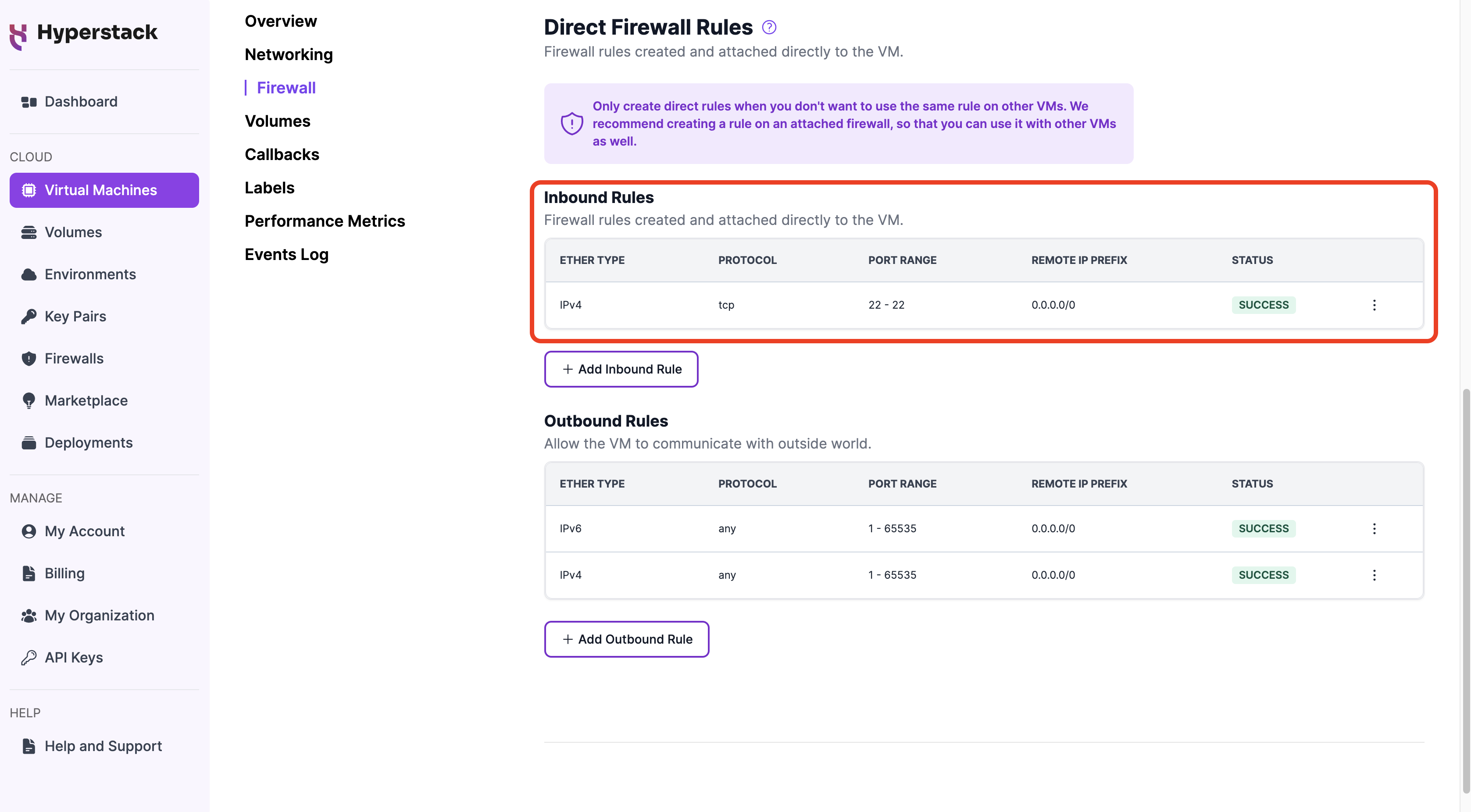This screenshot has width=1471, height=812.
Task: Click the '22 - 22' port range cell
Action: pyautogui.click(x=886, y=305)
